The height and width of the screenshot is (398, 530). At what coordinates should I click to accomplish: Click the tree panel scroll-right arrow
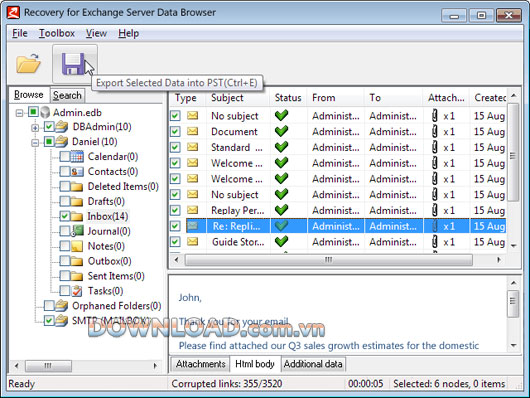point(155,366)
